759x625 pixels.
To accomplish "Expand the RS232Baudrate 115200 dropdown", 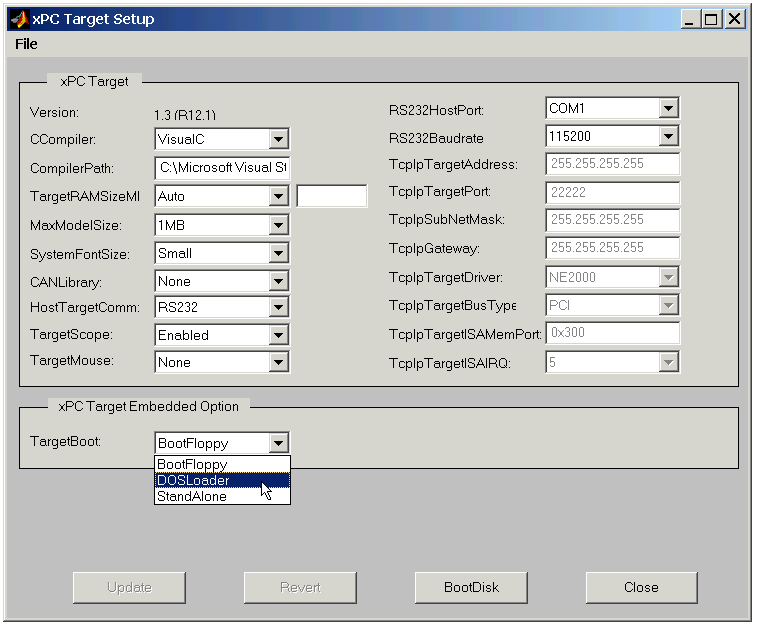I will coord(612,136).
